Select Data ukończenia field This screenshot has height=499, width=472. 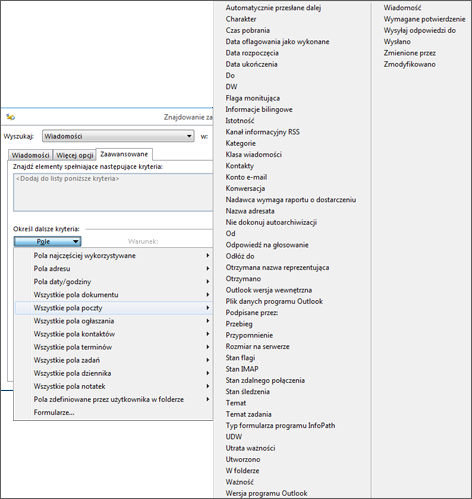click(251, 64)
